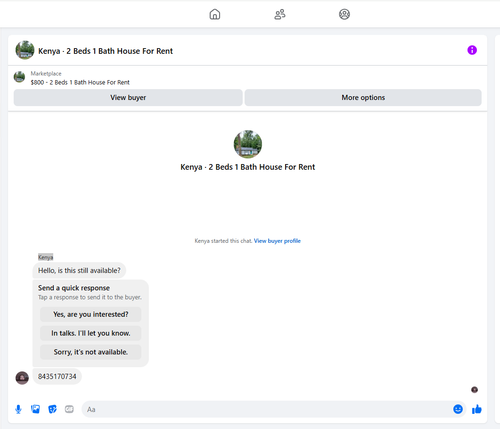This screenshot has width=500, height=429.
Task: Send a thumbs-up like
Action: pos(477,409)
